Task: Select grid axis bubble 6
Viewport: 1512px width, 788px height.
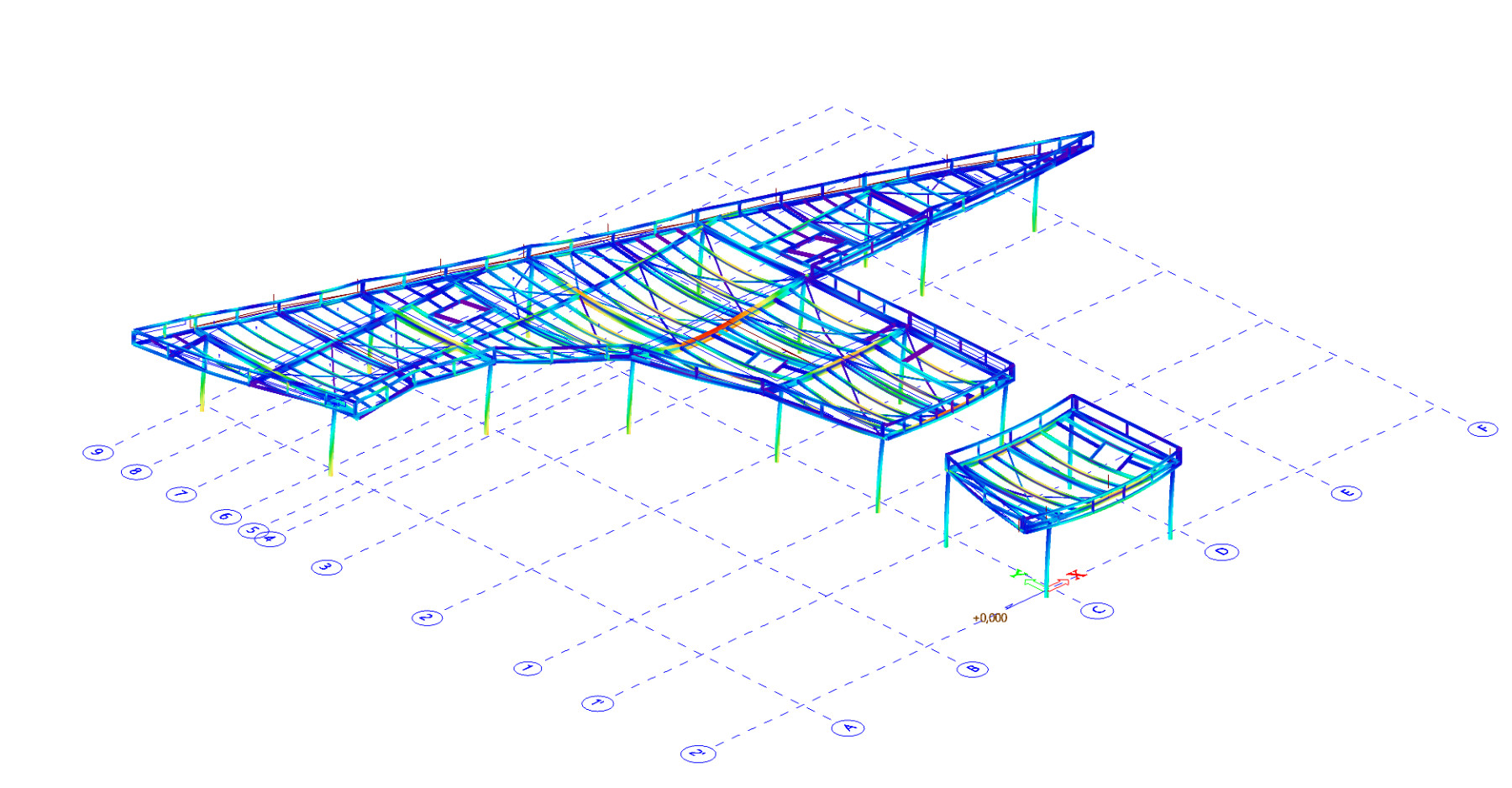Action: (x=225, y=516)
